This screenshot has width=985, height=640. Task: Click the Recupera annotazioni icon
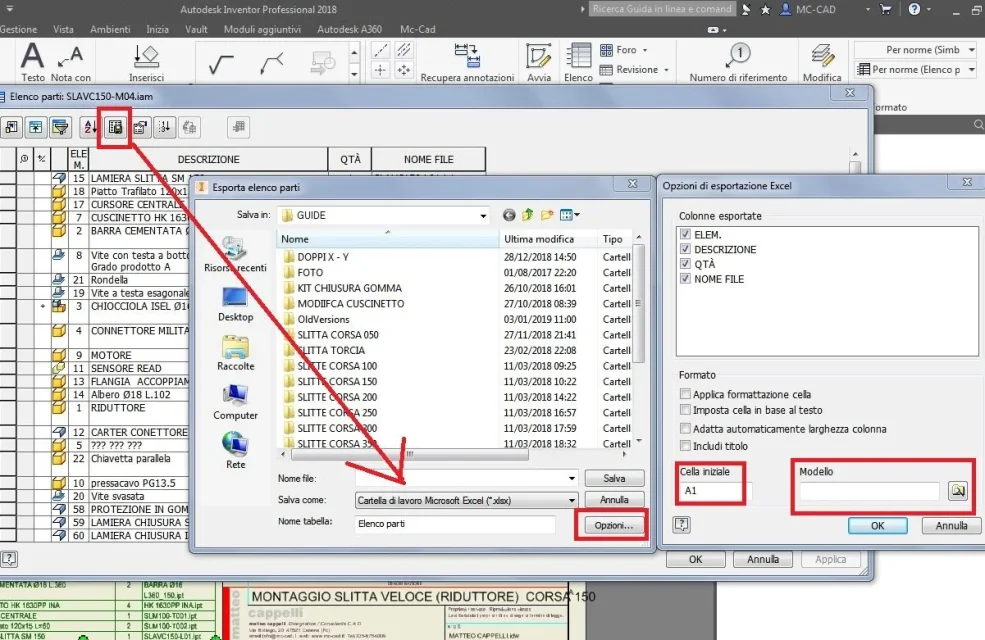(467, 62)
